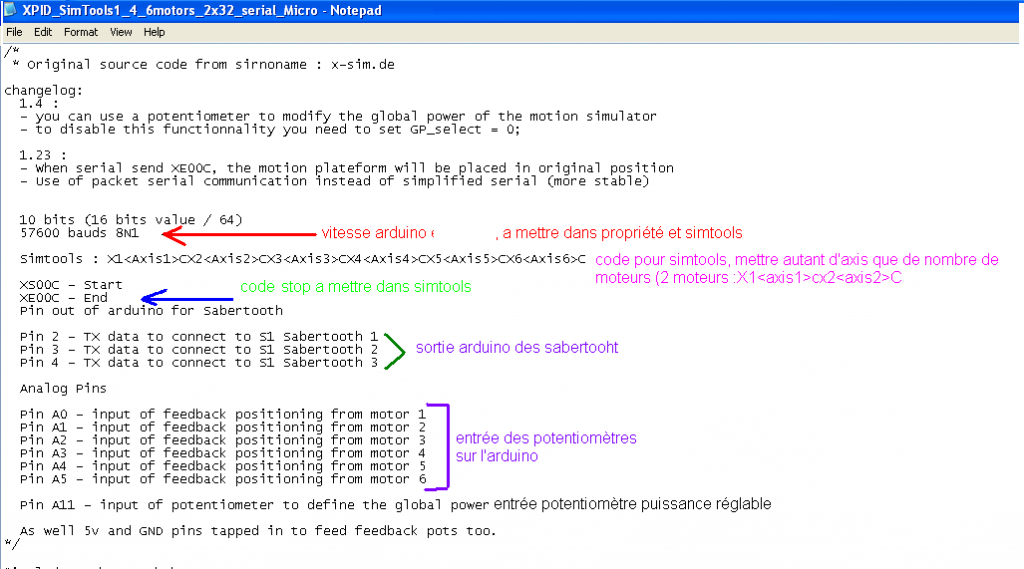
Task: Click the green 'code stop a mettre dans simtools' note
Action: (355, 287)
